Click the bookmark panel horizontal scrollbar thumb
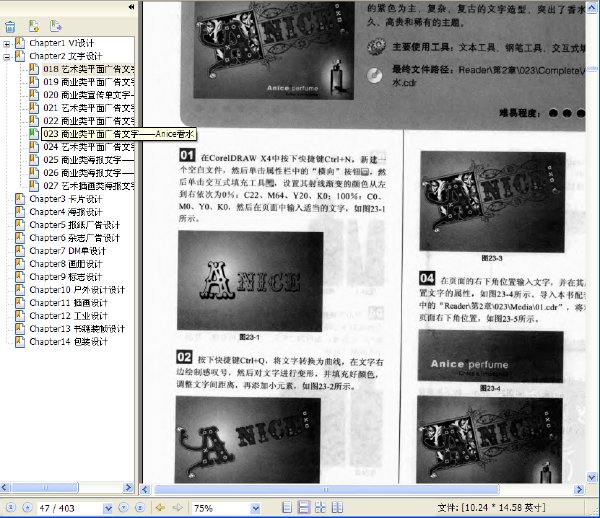 coord(45,487)
